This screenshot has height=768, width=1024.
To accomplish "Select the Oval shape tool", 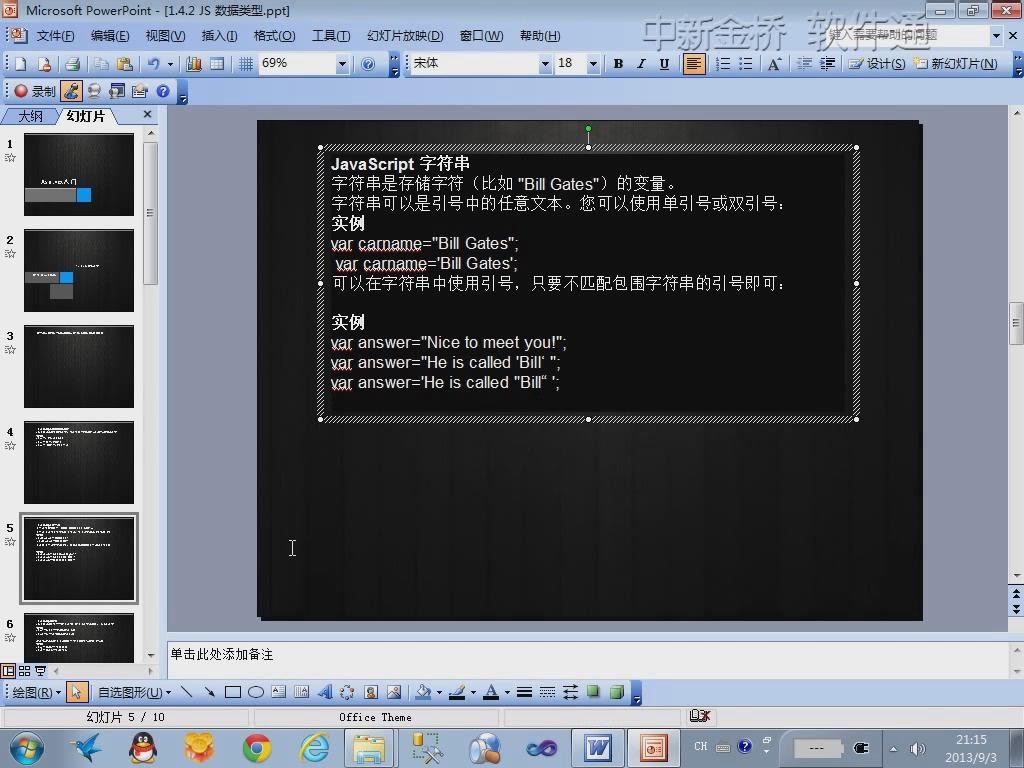I will click(x=256, y=692).
